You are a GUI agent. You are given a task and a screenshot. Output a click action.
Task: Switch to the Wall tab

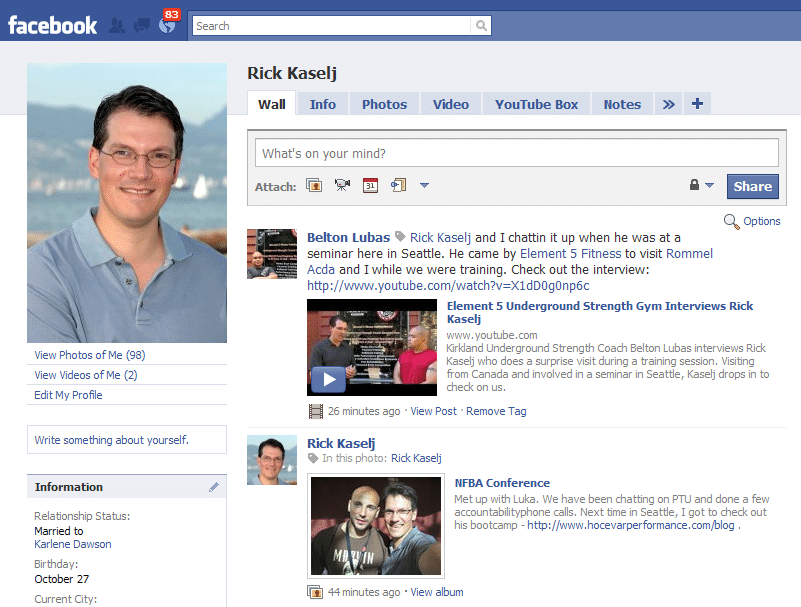point(271,104)
